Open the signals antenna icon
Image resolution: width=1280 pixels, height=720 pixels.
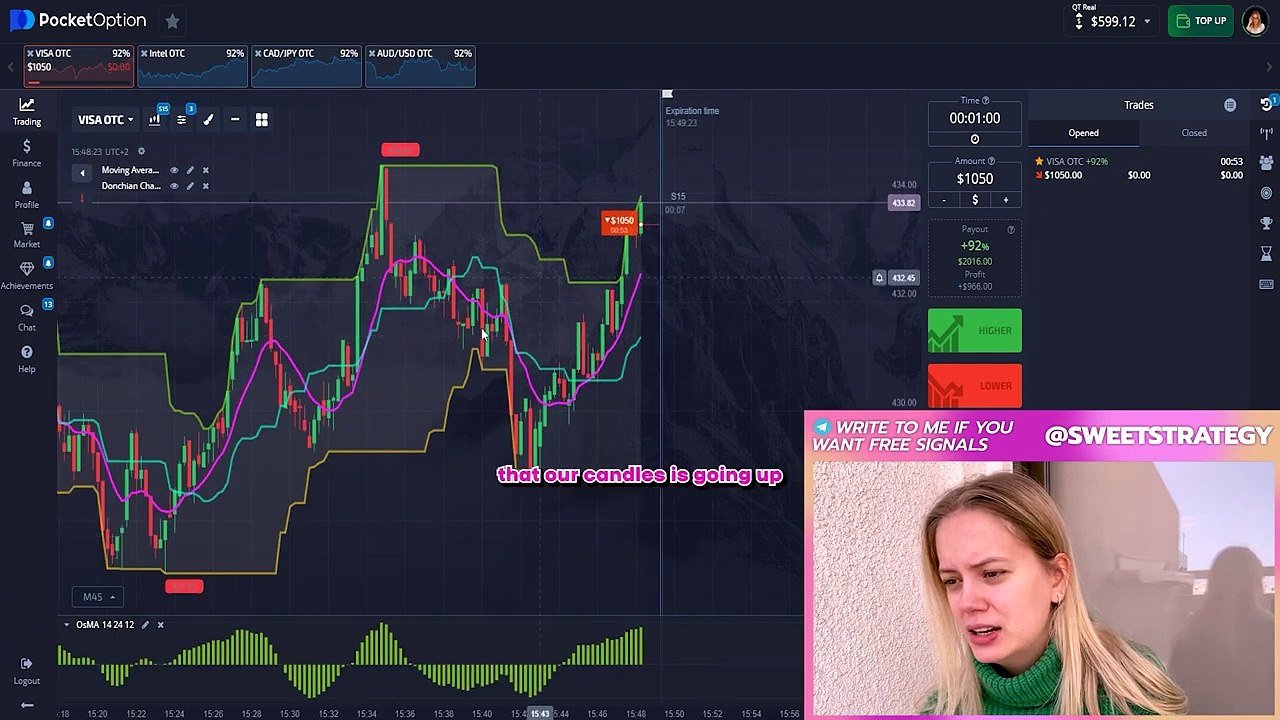point(1266,133)
